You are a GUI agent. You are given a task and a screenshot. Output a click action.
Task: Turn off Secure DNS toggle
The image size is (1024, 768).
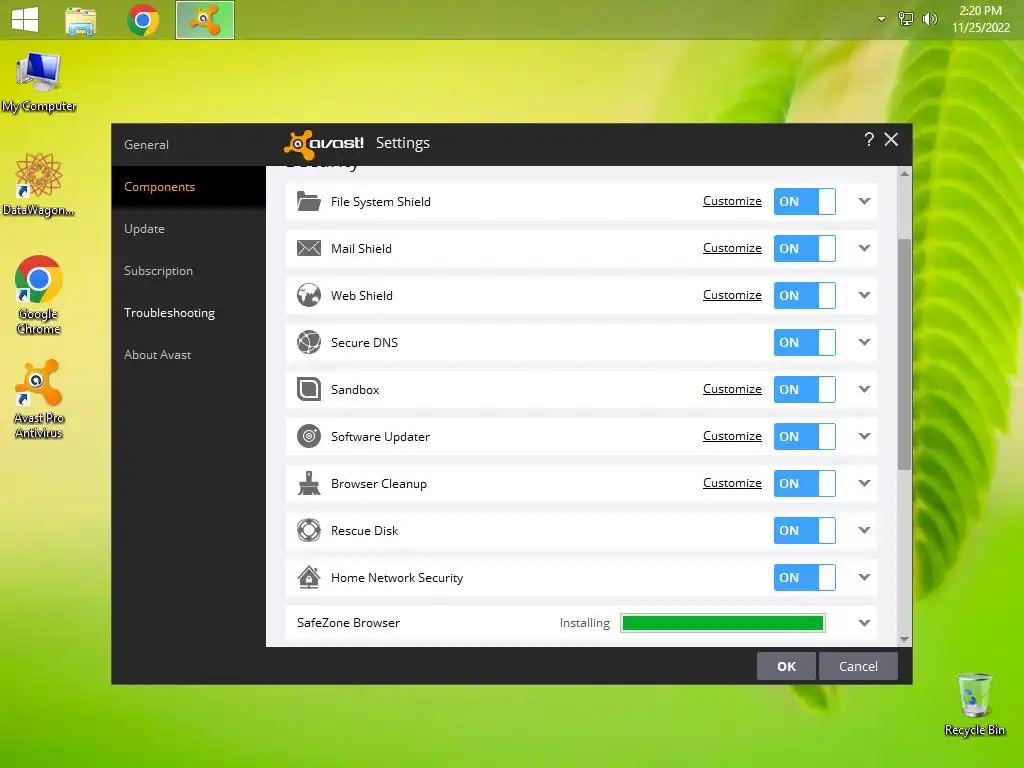tap(805, 342)
